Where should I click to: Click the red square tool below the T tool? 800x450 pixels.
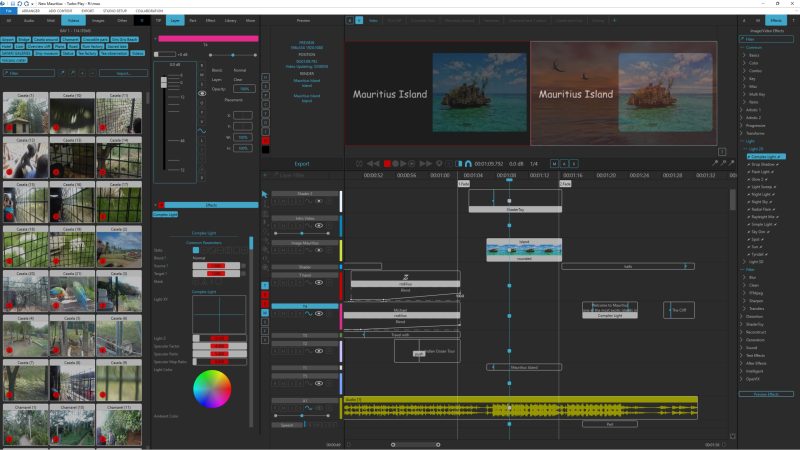click(x=265, y=294)
